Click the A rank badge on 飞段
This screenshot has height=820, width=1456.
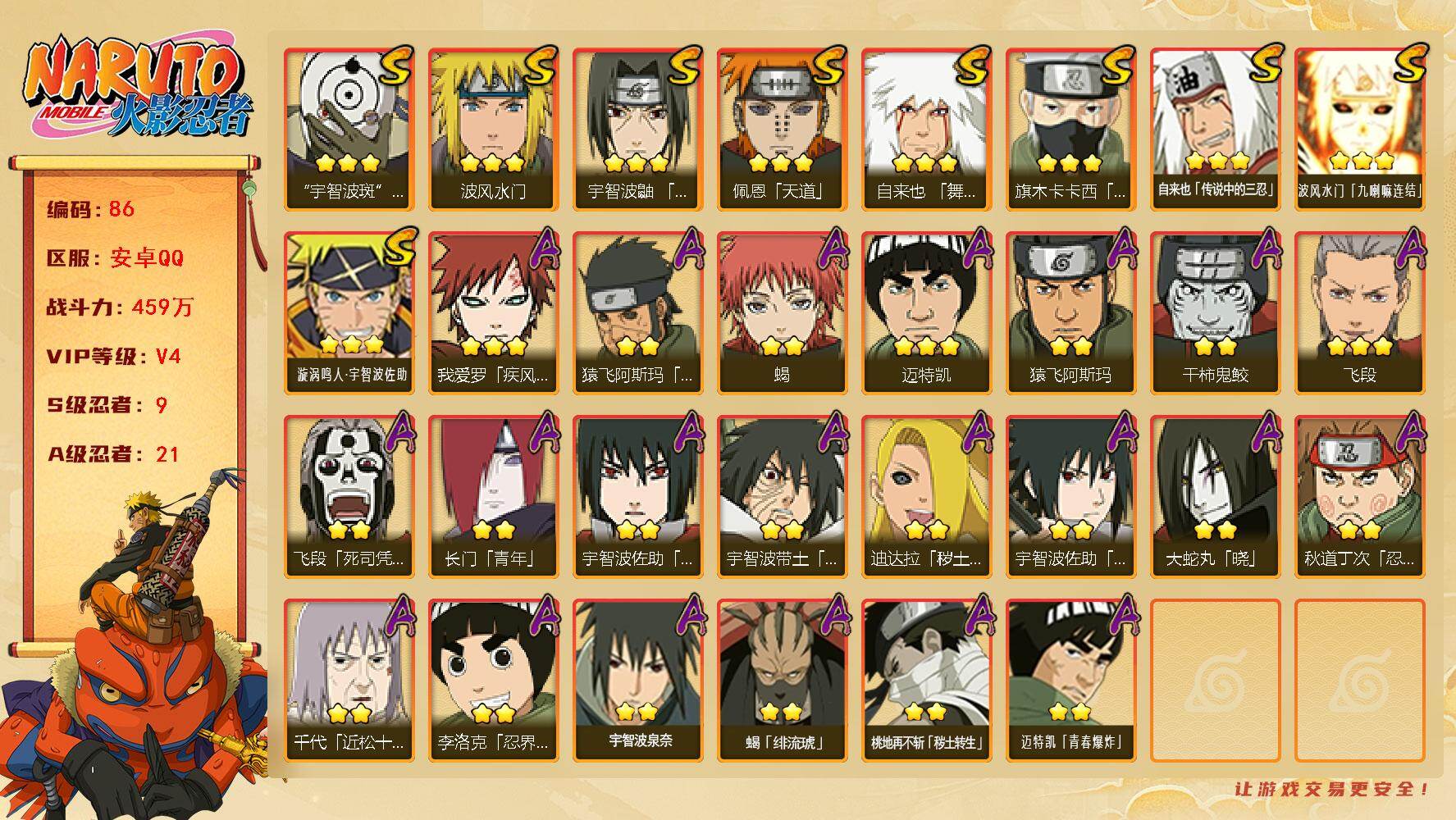click(1408, 246)
